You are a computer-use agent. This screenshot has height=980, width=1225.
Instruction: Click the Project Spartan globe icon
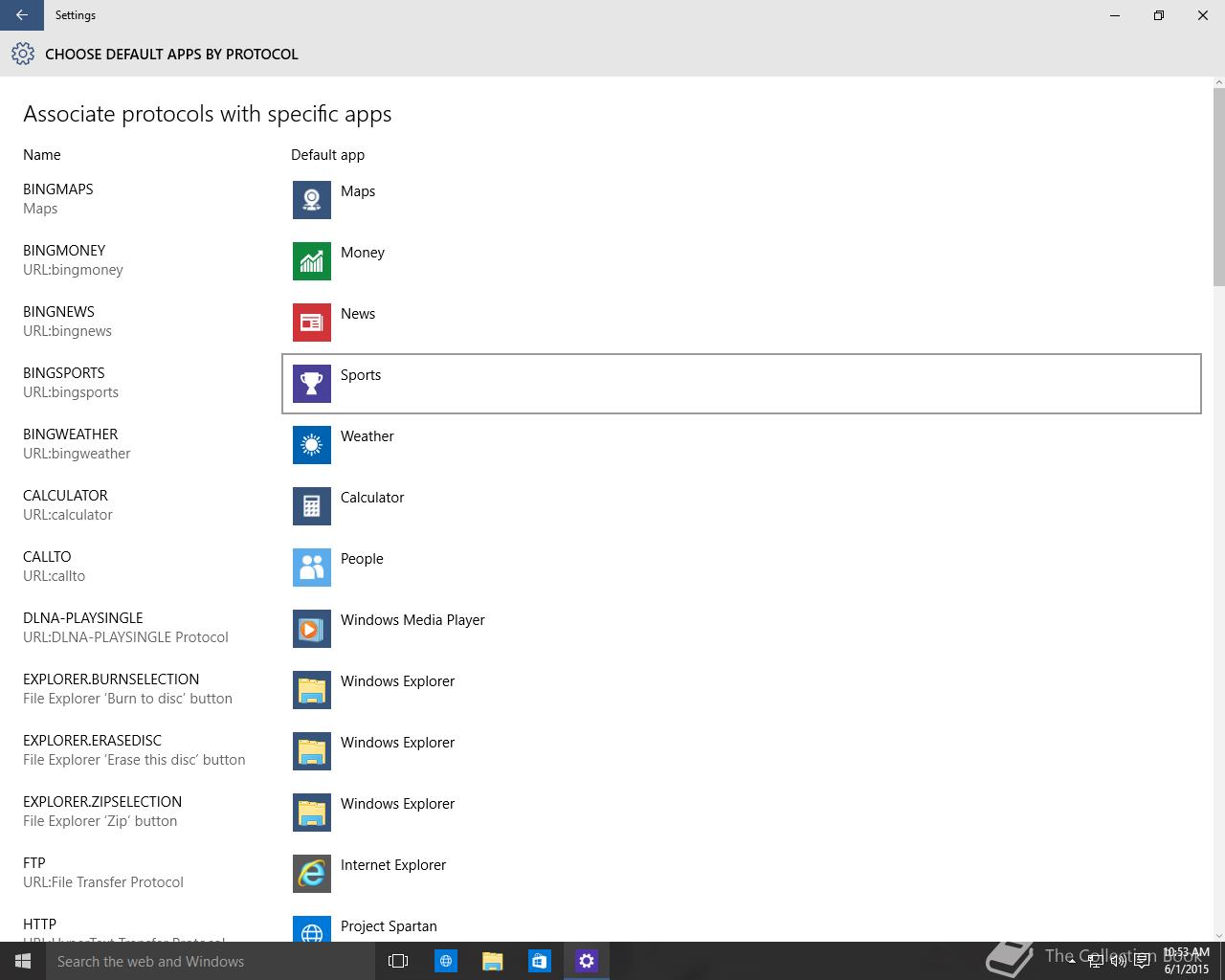tap(312, 929)
